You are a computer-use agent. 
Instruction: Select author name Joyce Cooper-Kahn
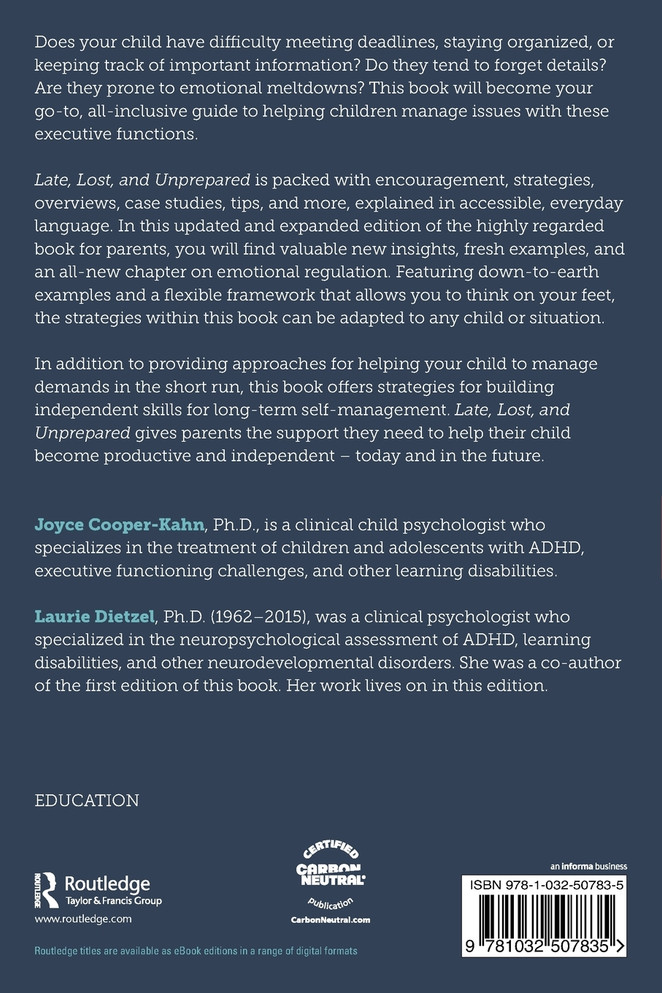tap(119, 525)
